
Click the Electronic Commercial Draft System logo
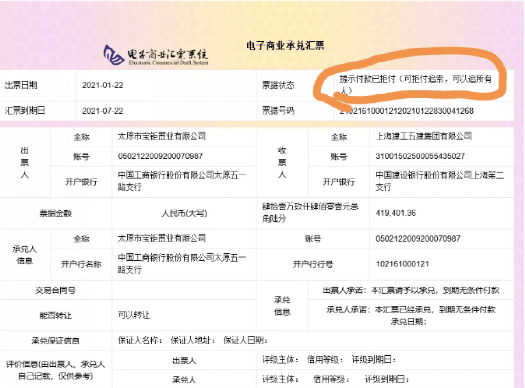[x=156, y=55]
